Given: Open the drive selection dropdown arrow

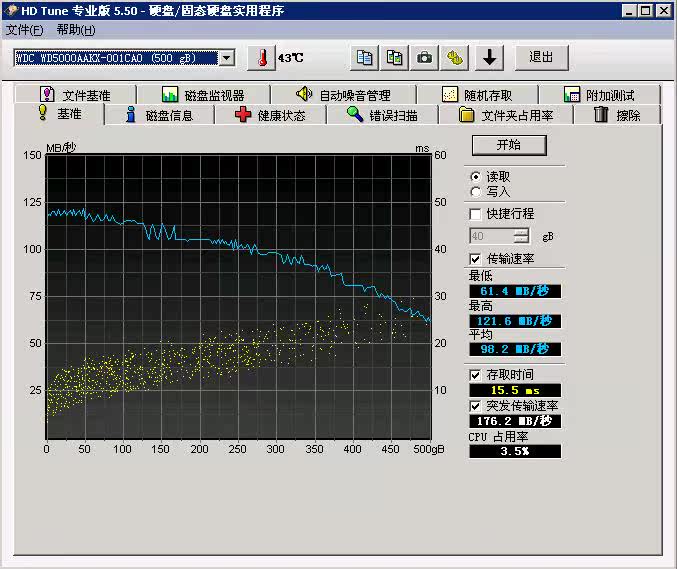Looking at the screenshot, I should click(227, 58).
